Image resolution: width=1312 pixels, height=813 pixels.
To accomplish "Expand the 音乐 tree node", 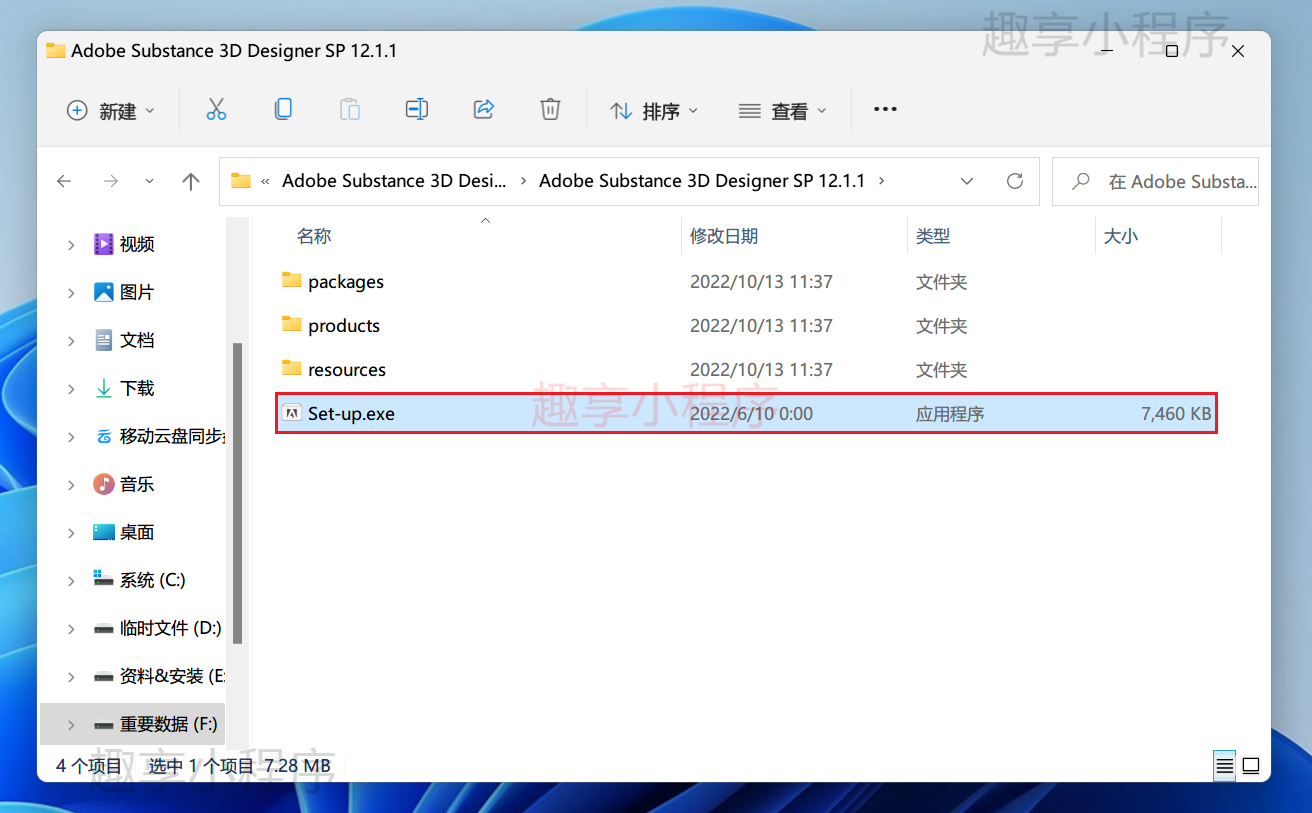I will tap(71, 484).
